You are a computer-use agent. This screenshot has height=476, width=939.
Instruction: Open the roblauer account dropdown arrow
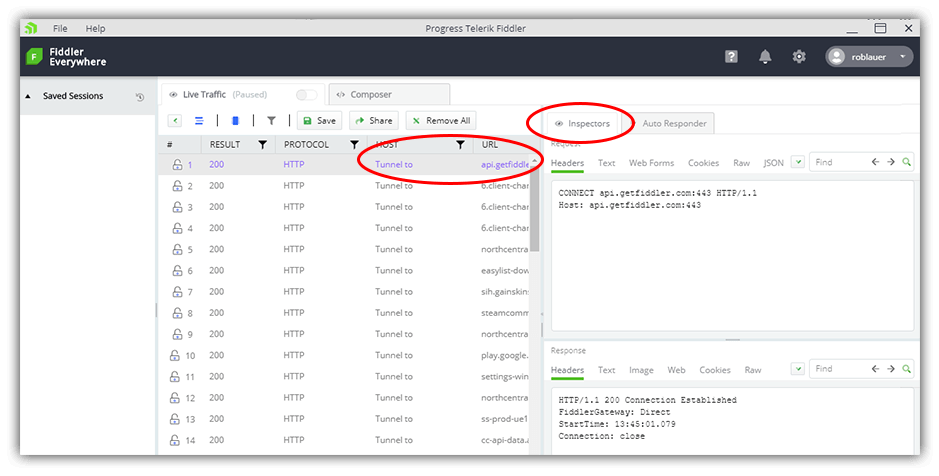point(902,57)
